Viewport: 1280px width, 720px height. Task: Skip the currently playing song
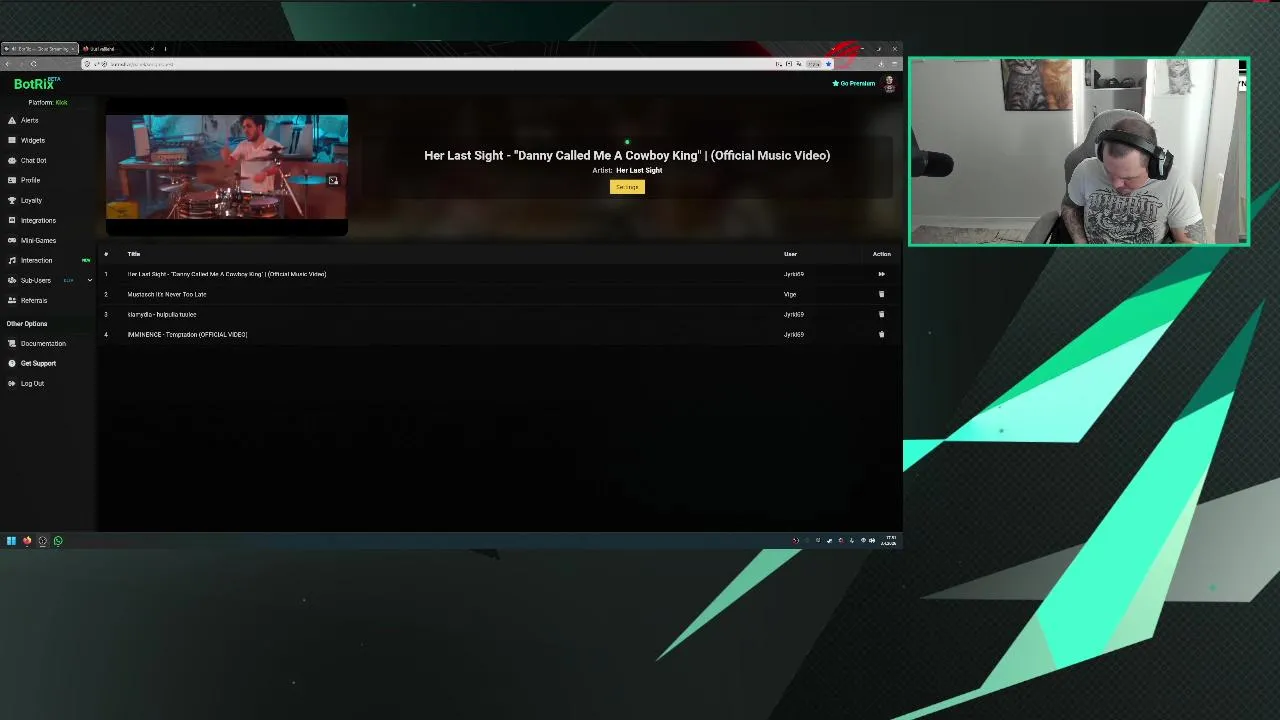(x=881, y=274)
